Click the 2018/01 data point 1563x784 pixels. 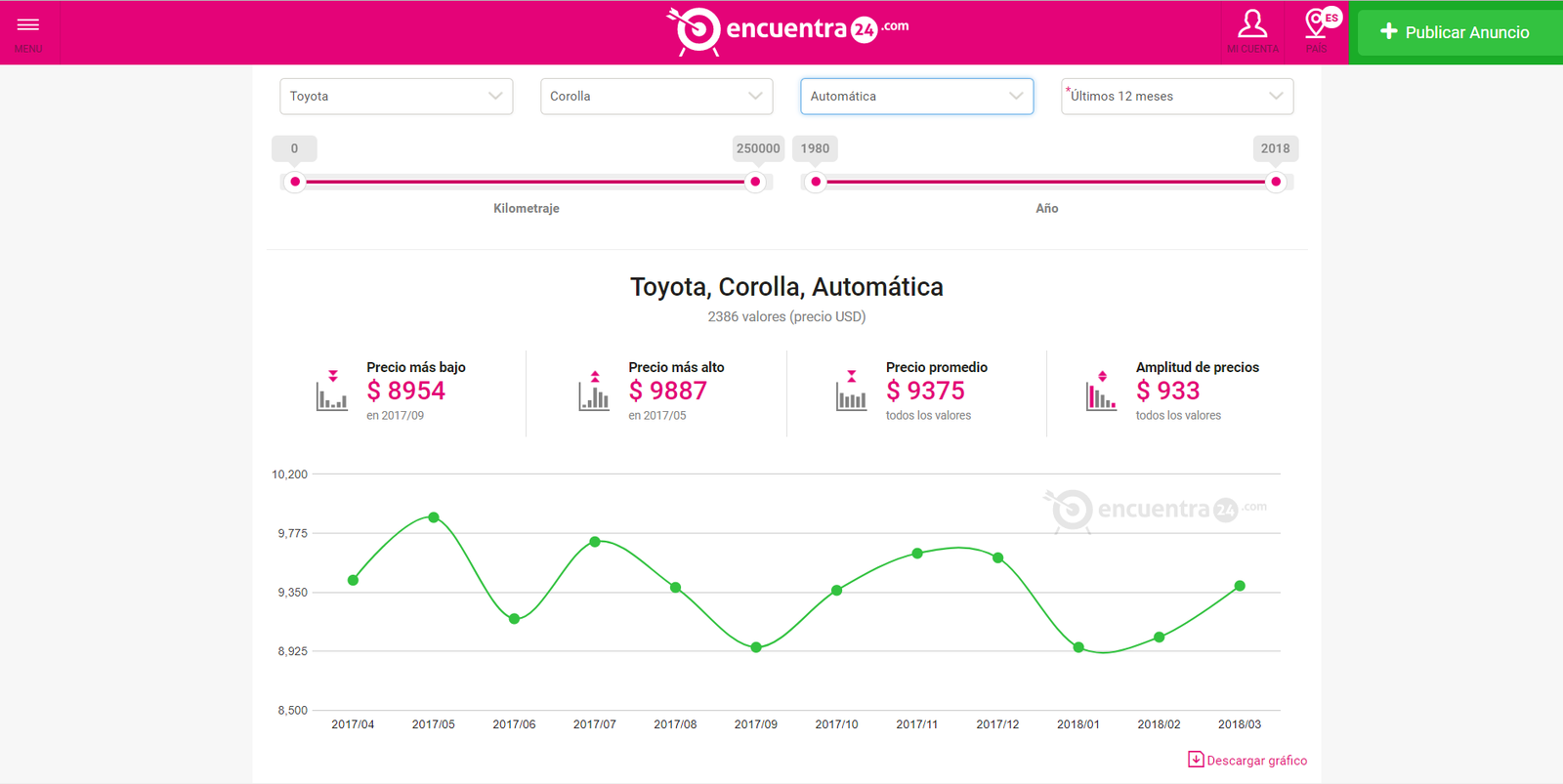(1078, 647)
